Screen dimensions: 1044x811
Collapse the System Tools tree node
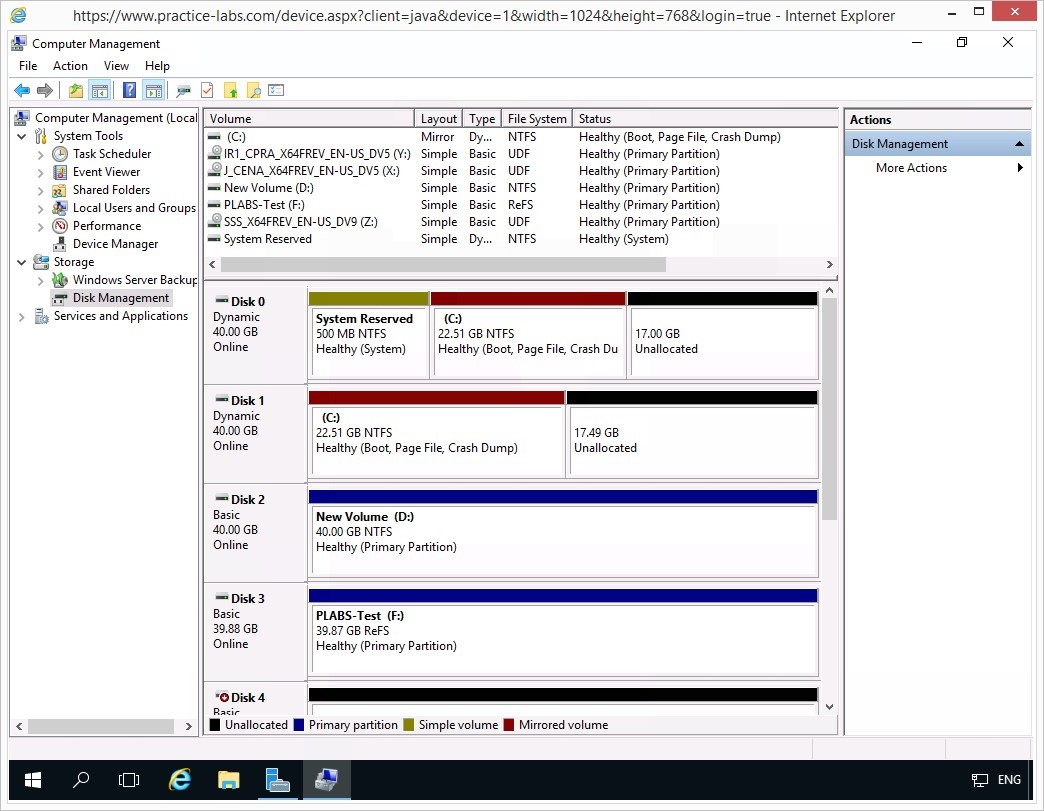click(22, 136)
